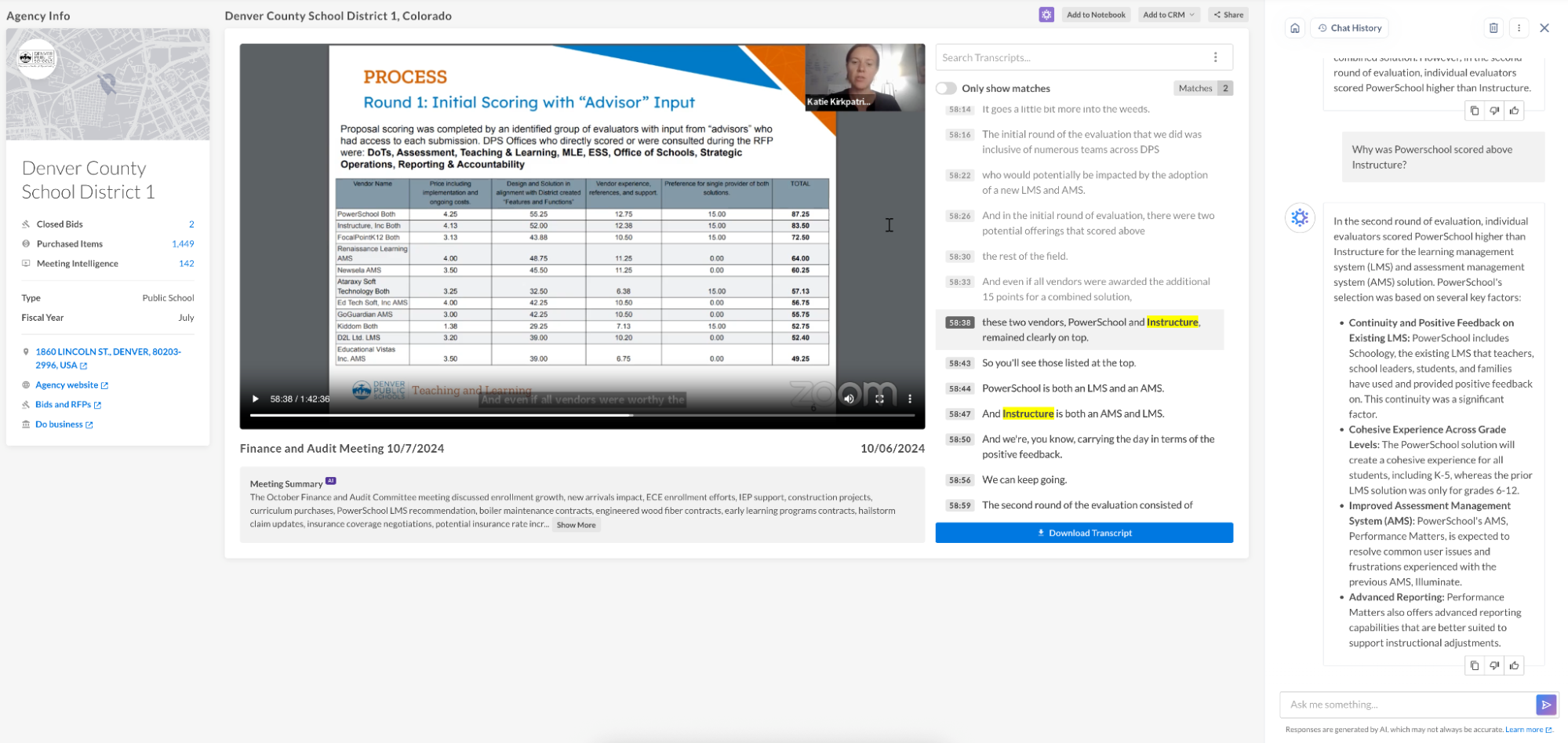Open chat panel more options menu
This screenshot has width=1568, height=743.
[1519, 28]
